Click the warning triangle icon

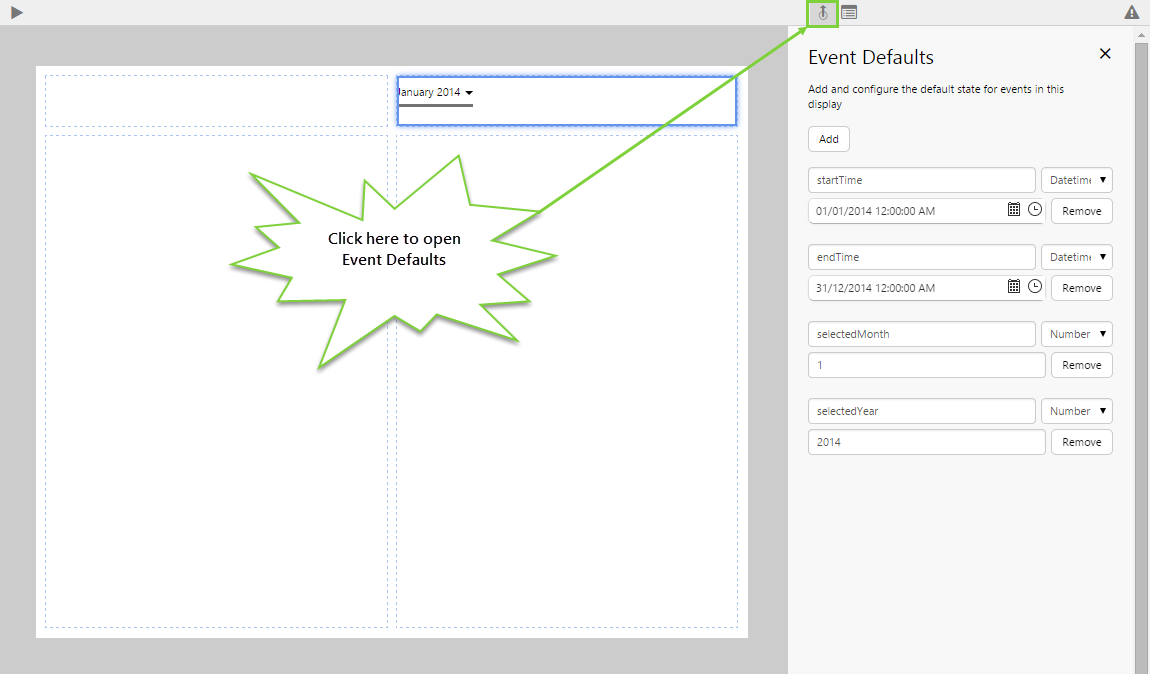point(1131,13)
